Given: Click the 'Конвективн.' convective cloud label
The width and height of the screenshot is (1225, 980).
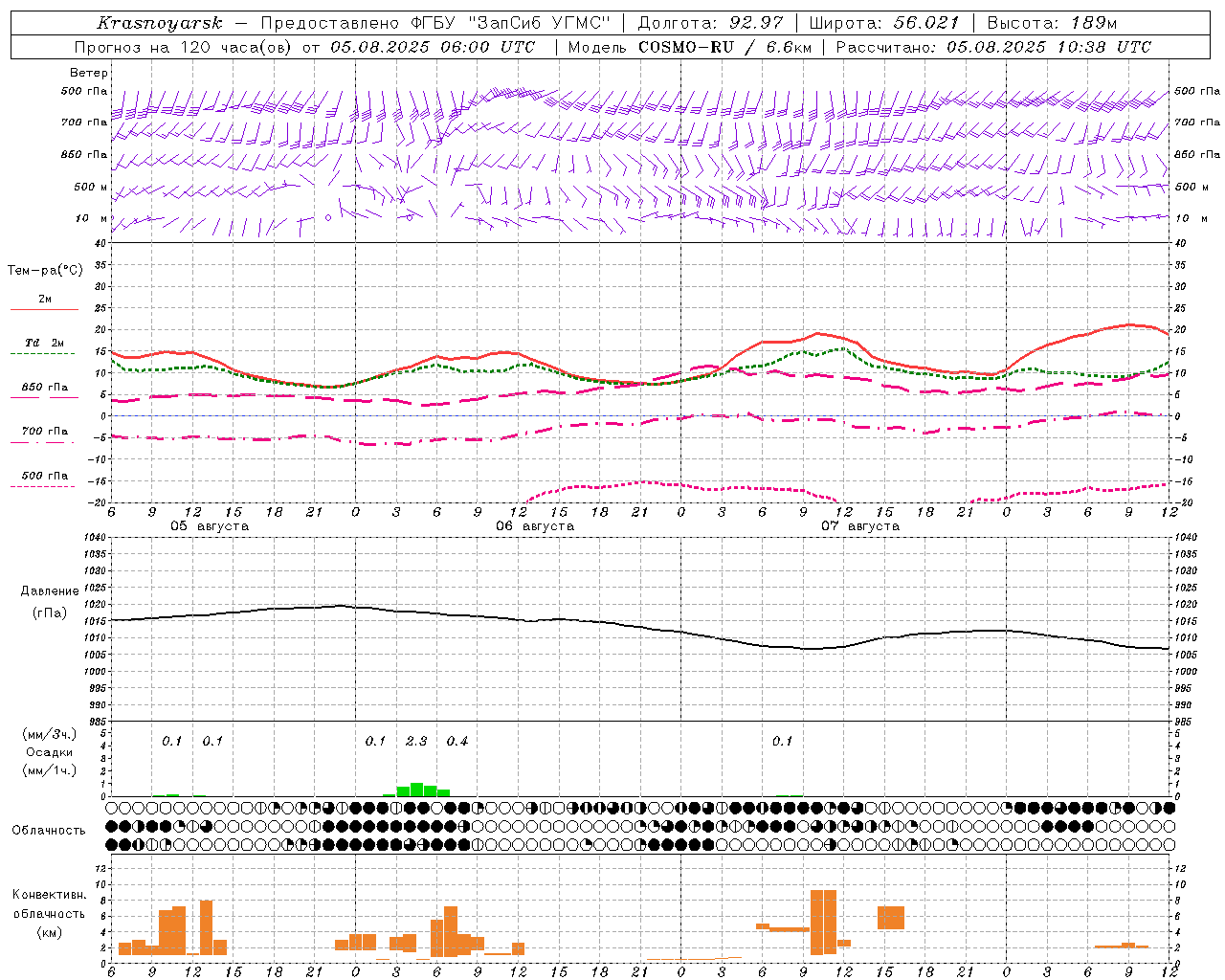Looking at the screenshot, I should pos(50,895).
